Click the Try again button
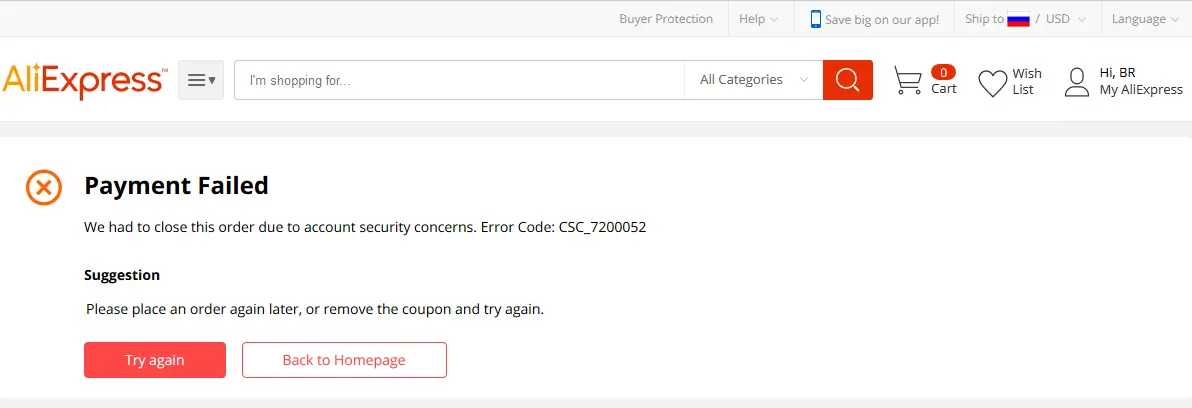The height and width of the screenshot is (408, 1192). (155, 360)
